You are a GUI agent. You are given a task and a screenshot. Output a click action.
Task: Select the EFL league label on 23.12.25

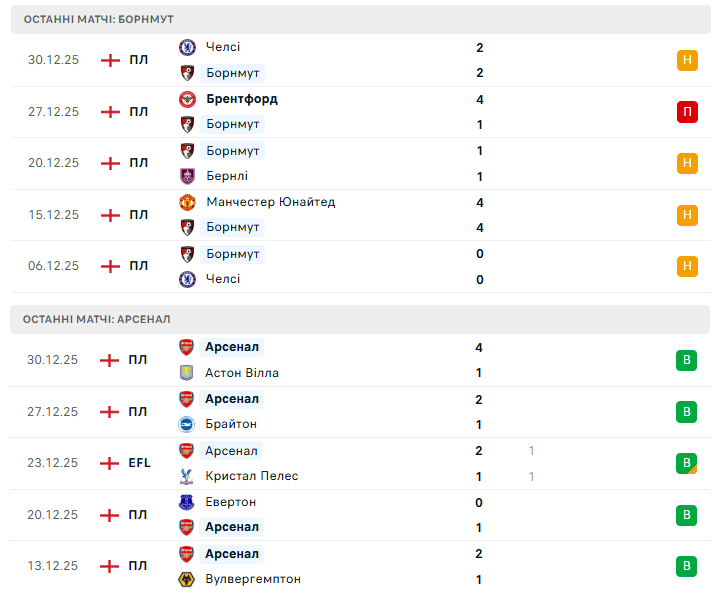tap(140, 463)
